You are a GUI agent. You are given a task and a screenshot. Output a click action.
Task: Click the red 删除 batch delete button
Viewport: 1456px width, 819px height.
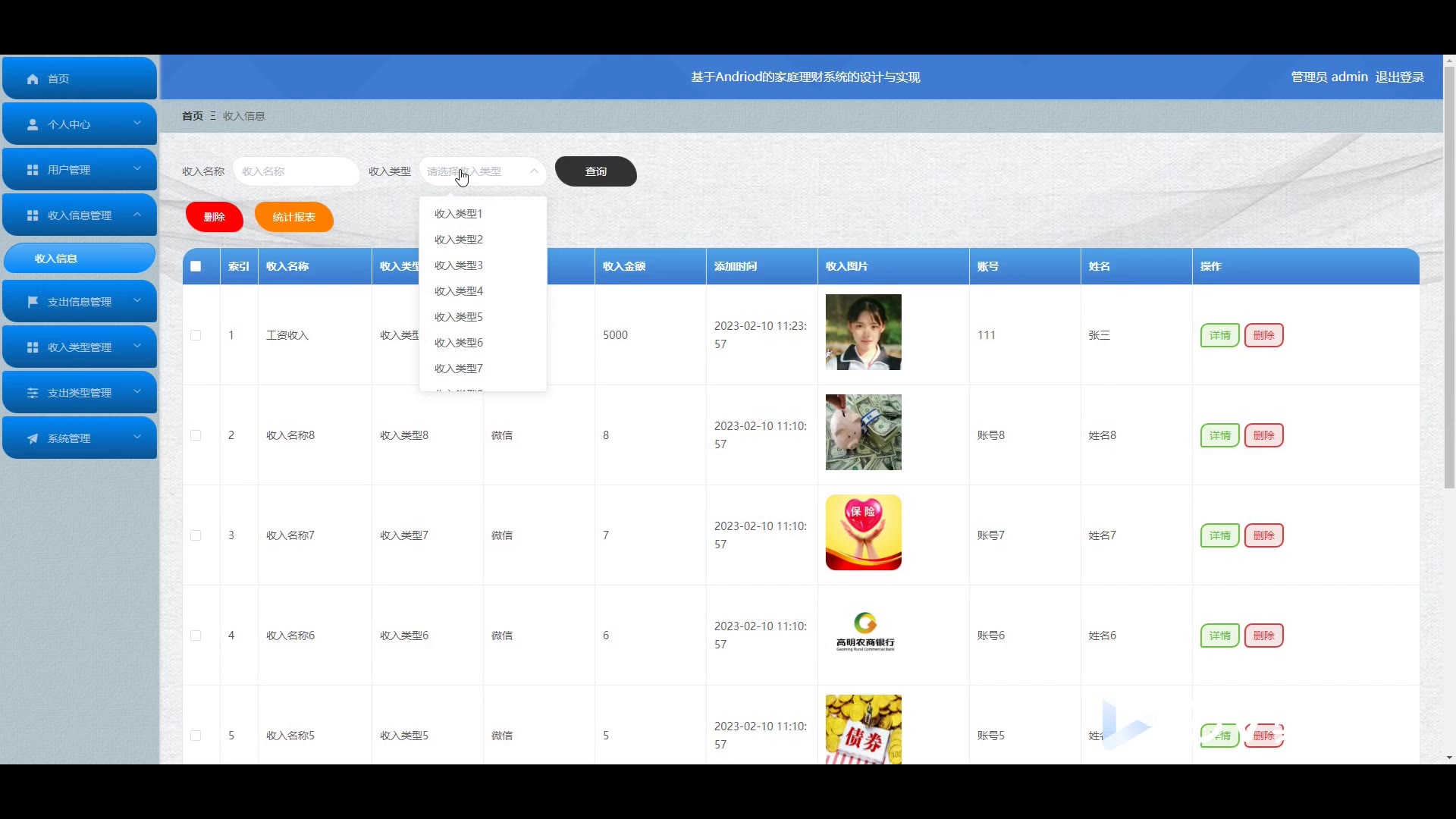215,217
